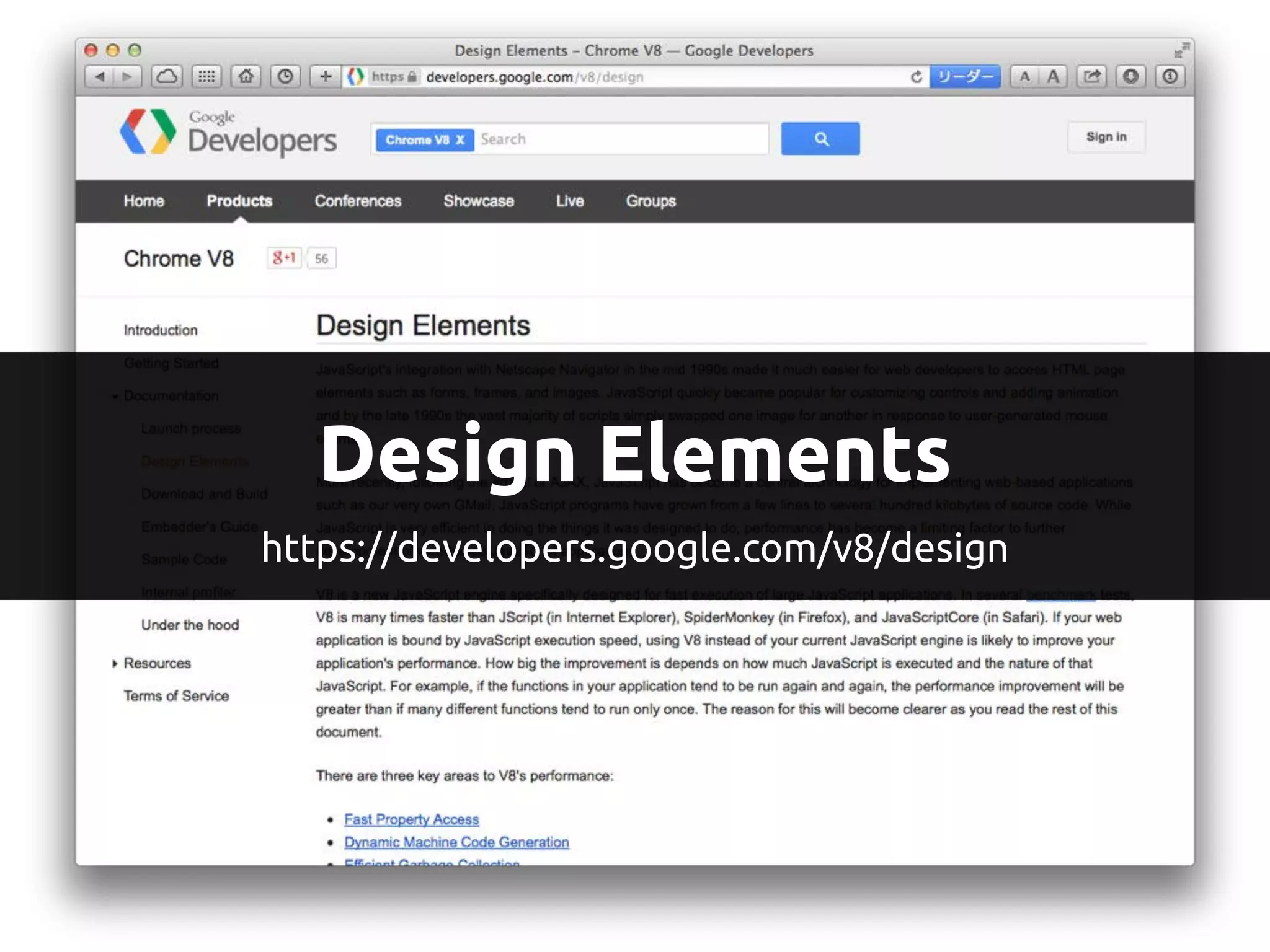Click the Home toolbar icon
The width and height of the screenshot is (1270, 952).
coord(246,77)
